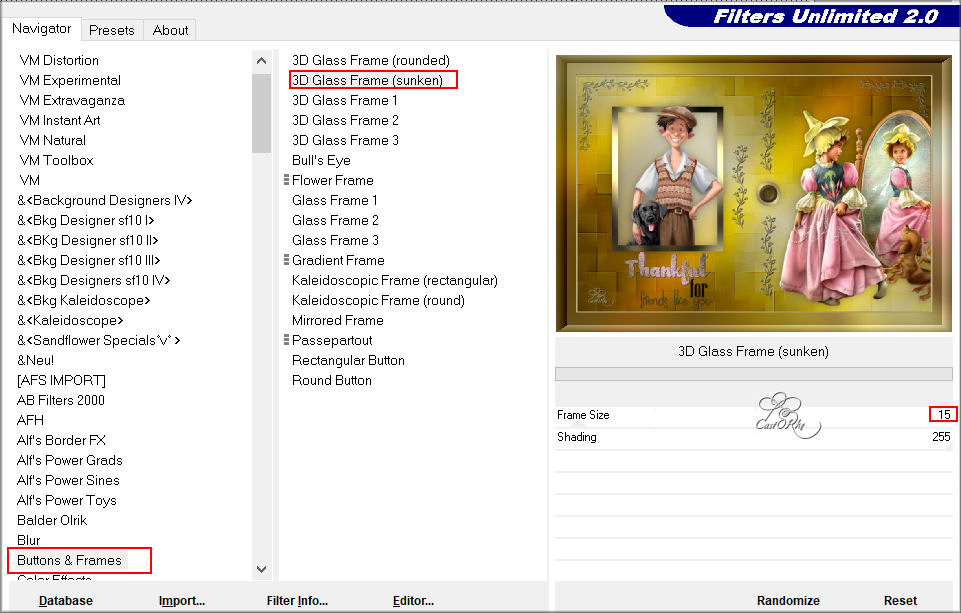Image resolution: width=961 pixels, height=613 pixels.
Task: Choose the 3D Glass Frame (sunken) filter
Action: point(367,80)
